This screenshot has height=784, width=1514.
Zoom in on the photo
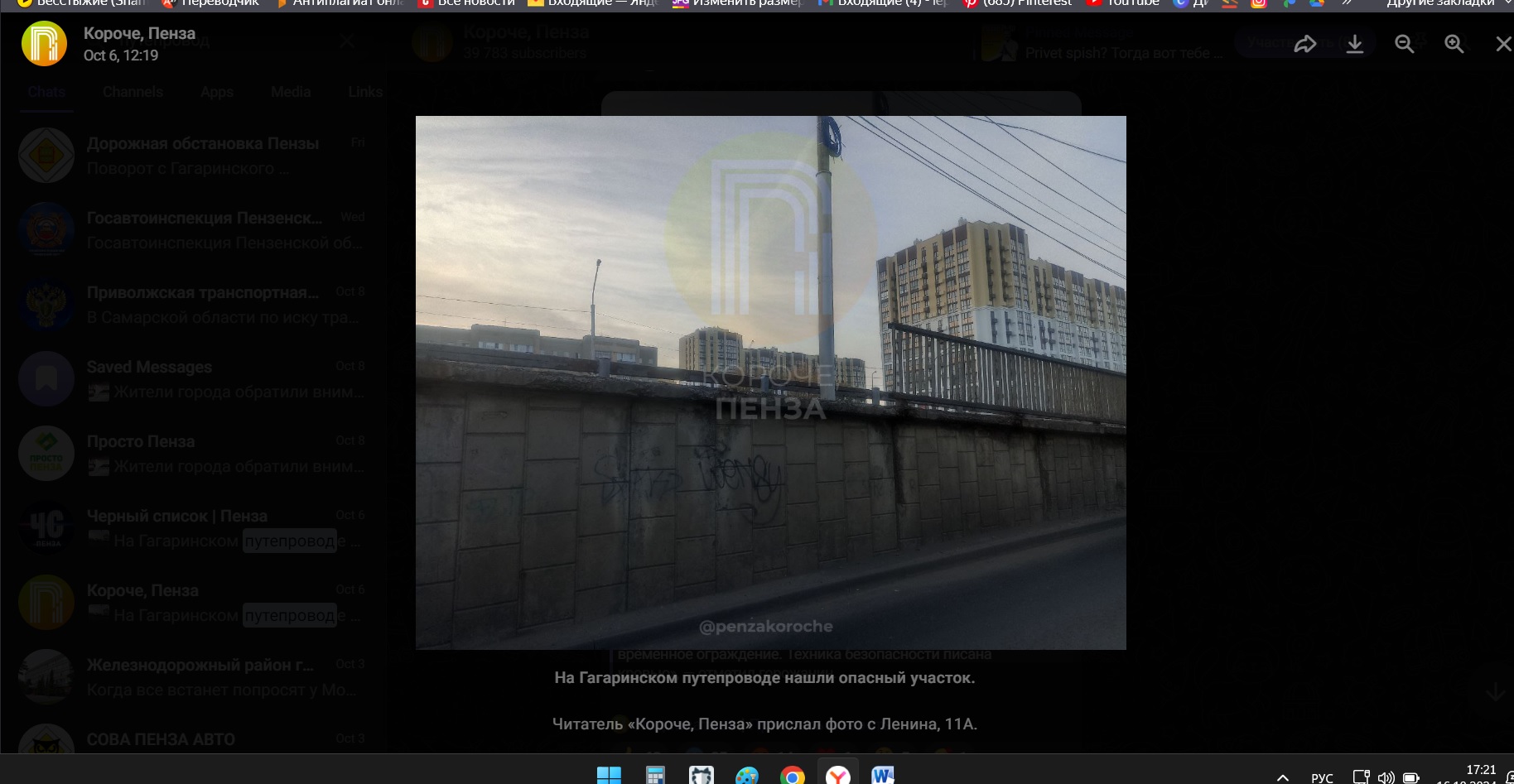point(1454,45)
